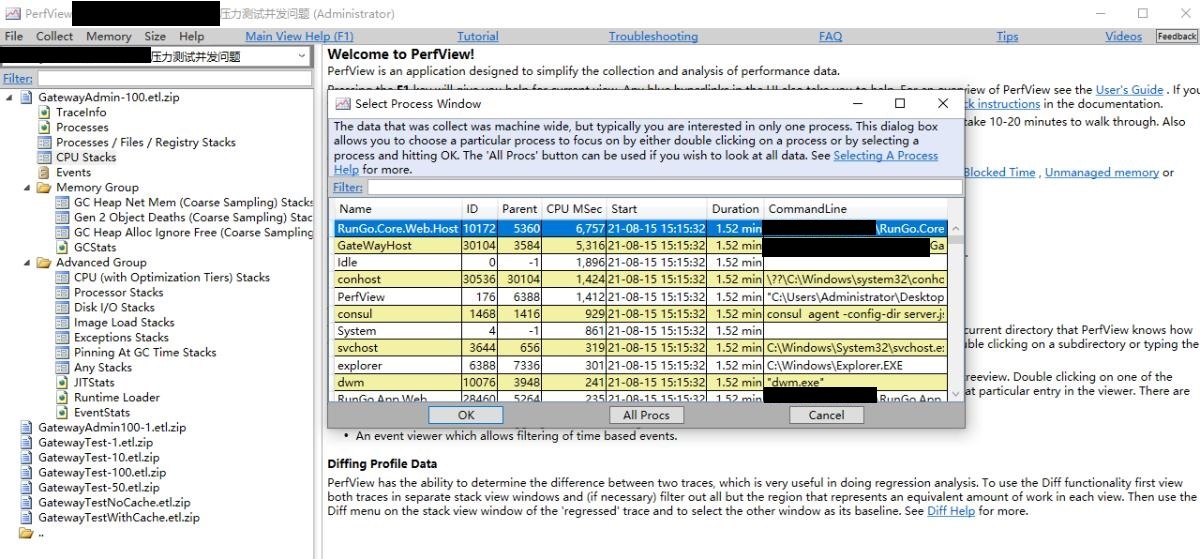
Task: Select the GateWayHost process row
Action: tap(640, 245)
